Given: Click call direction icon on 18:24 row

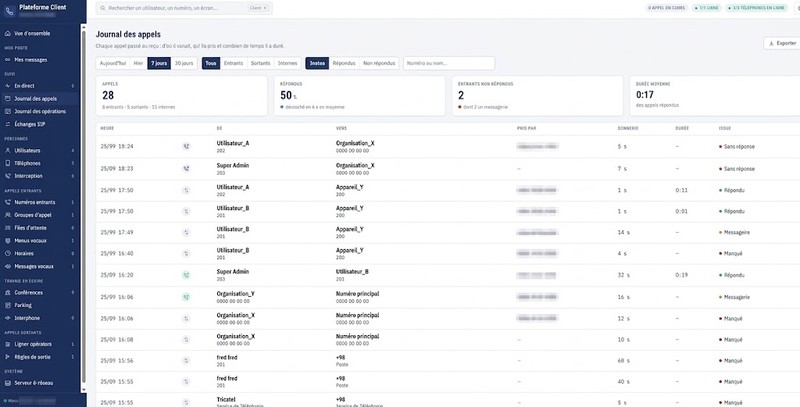Looking at the screenshot, I should tap(186, 146).
